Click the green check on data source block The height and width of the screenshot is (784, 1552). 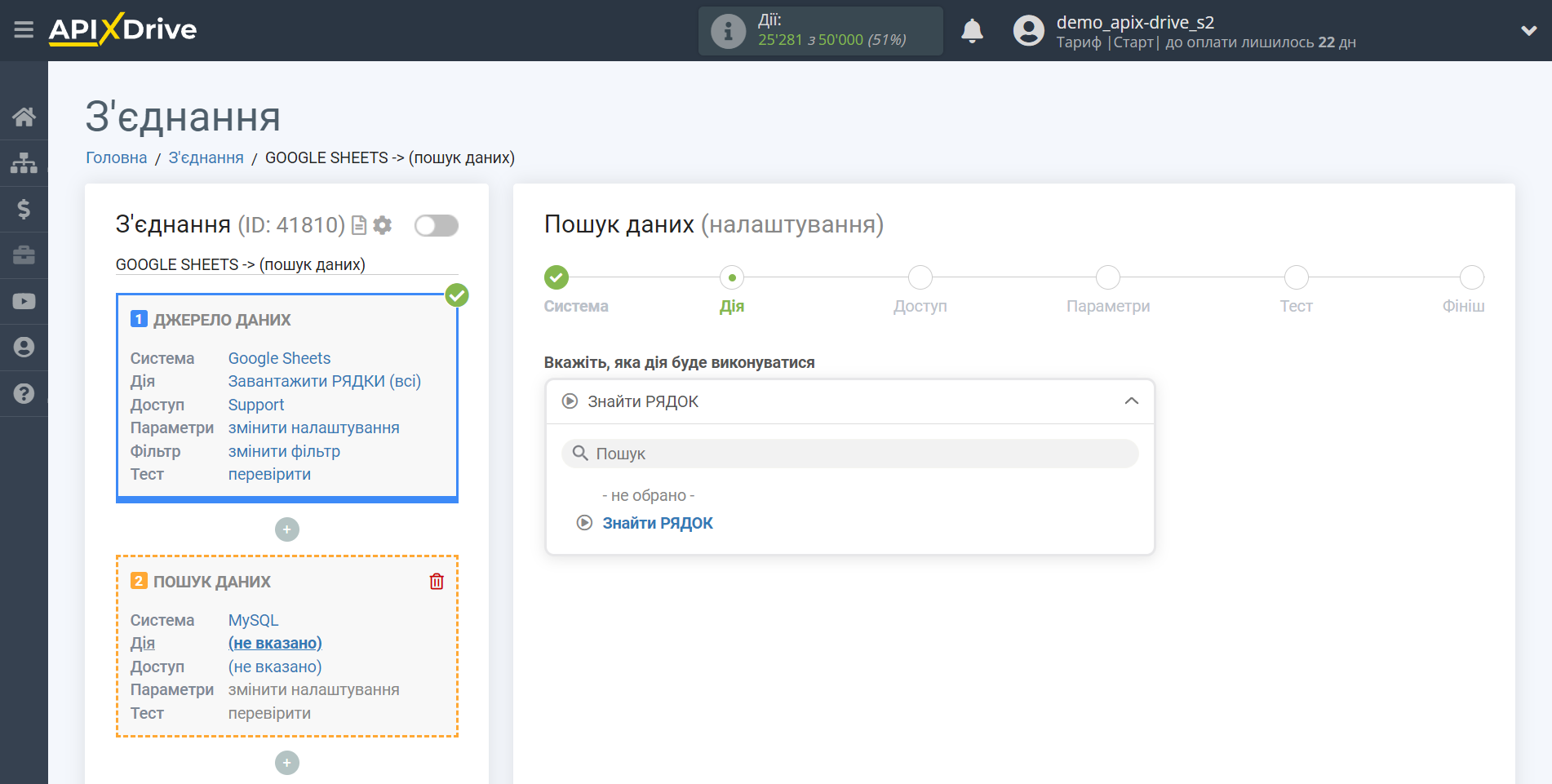pyautogui.click(x=457, y=295)
